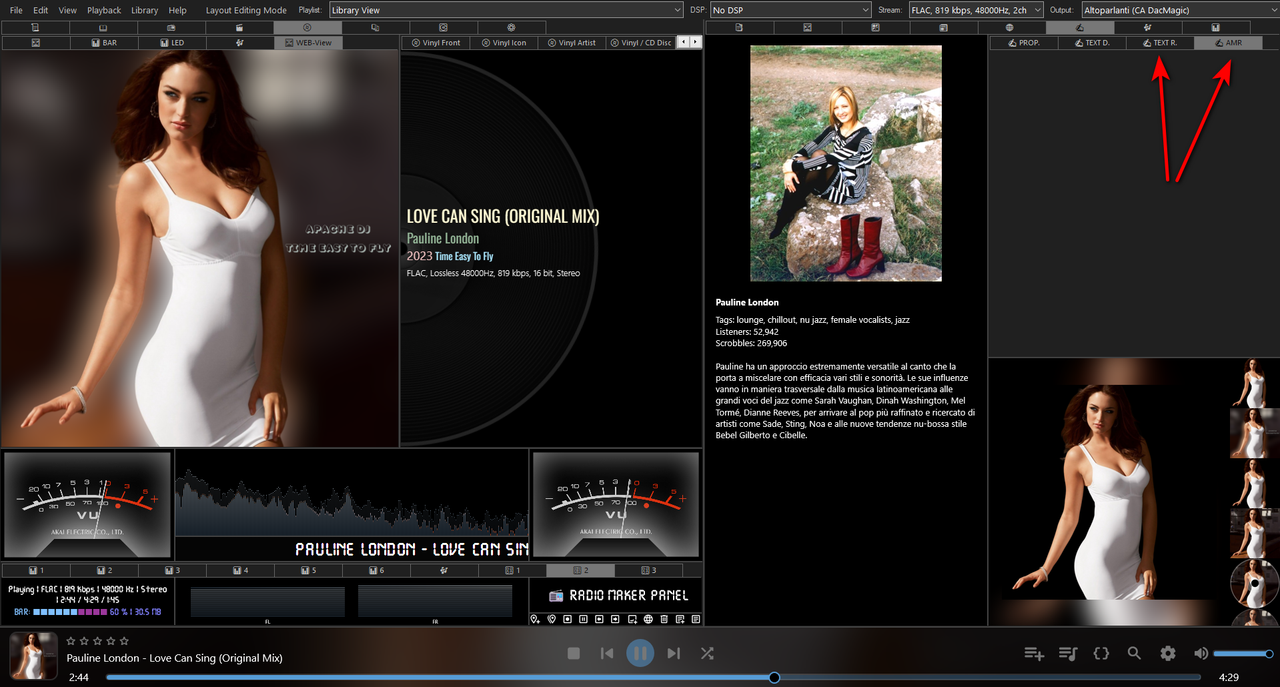Click the now-playing album thumbnail in bottom bar
This screenshot has height=687, width=1280.
coord(33,656)
